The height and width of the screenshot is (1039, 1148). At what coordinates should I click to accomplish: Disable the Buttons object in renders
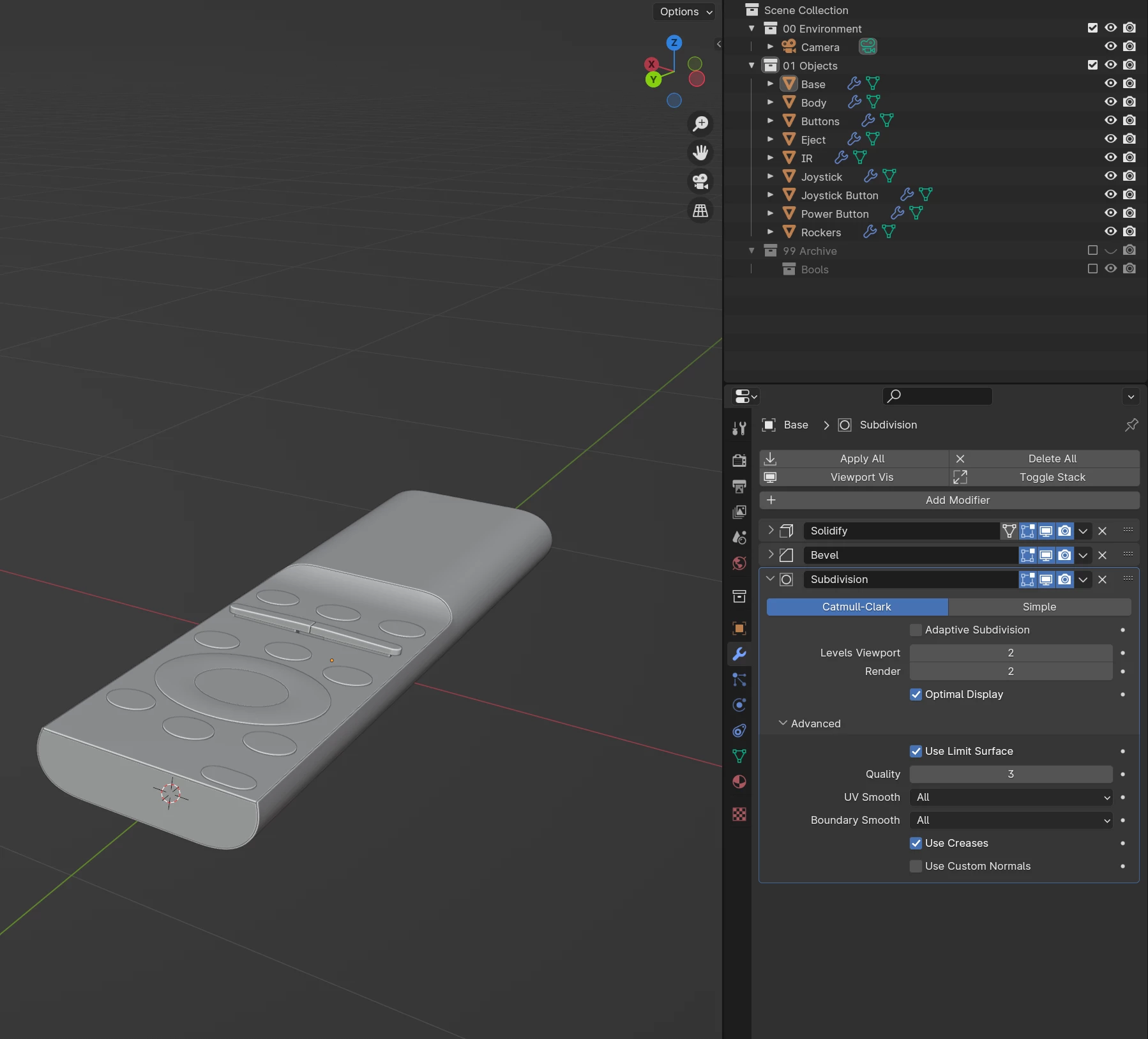pyautogui.click(x=1129, y=120)
